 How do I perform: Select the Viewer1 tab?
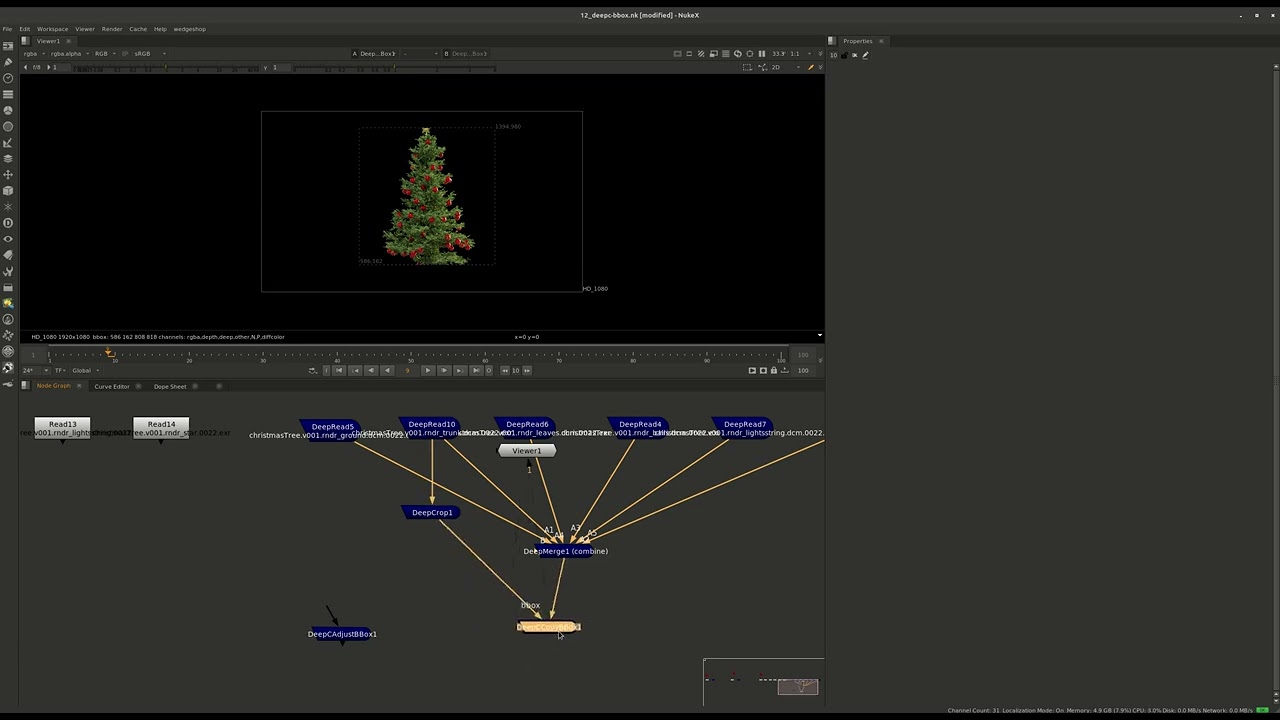(x=48, y=41)
